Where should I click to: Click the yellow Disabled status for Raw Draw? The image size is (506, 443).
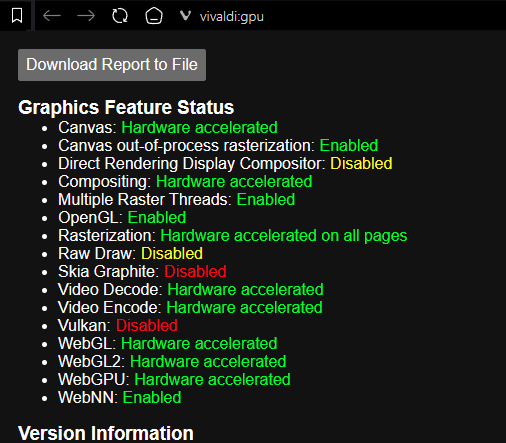coord(172,254)
